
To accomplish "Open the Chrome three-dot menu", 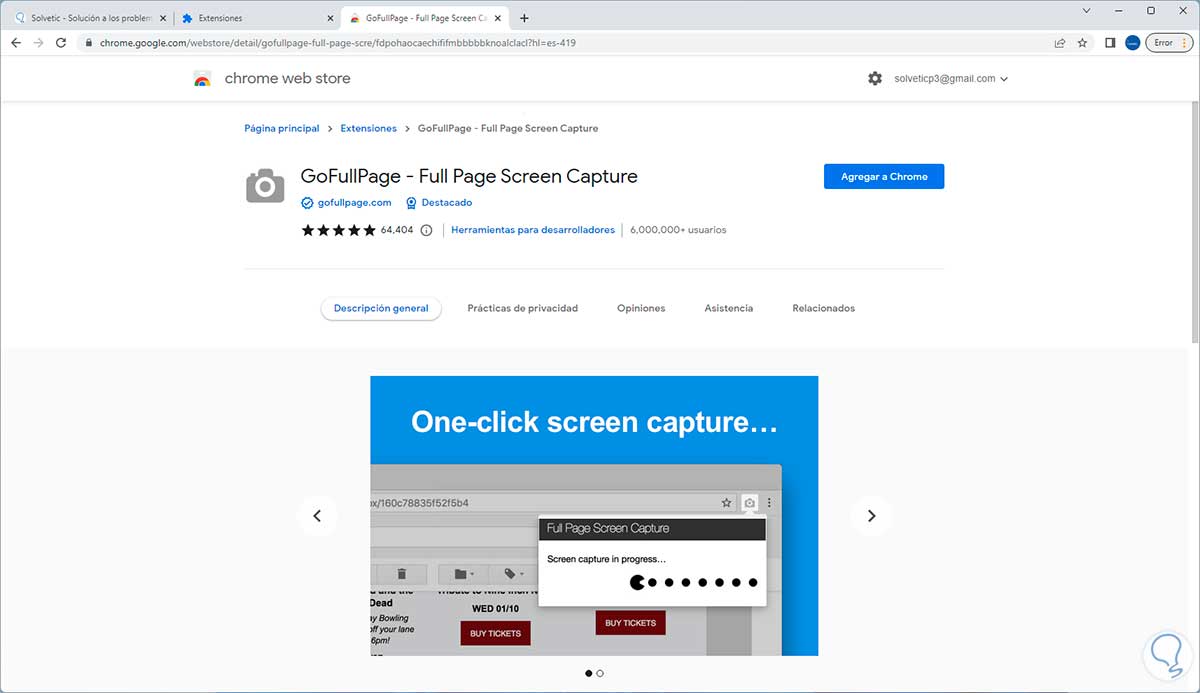I will [1186, 43].
